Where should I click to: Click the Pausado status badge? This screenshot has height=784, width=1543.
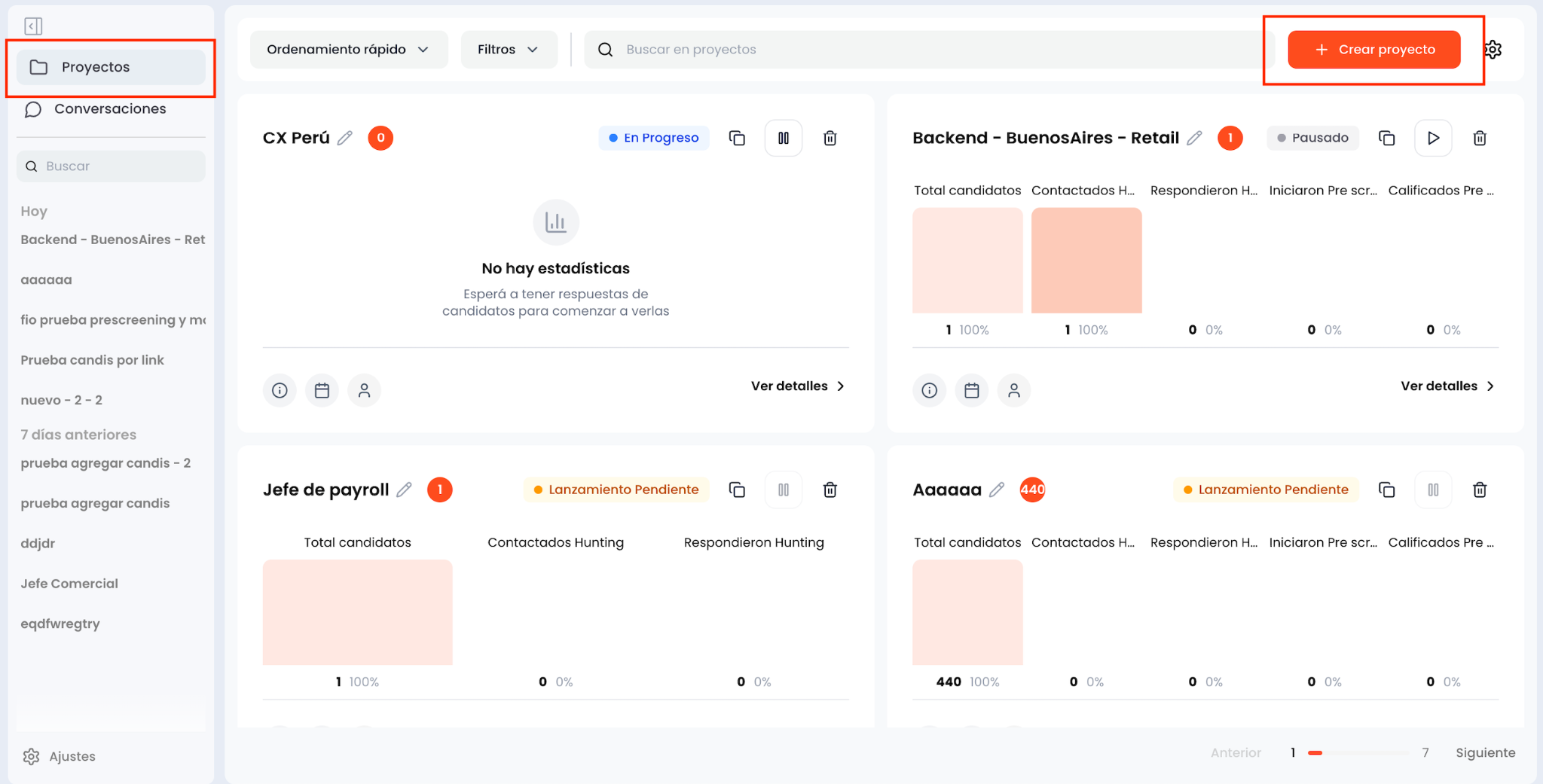point(1312,138)
